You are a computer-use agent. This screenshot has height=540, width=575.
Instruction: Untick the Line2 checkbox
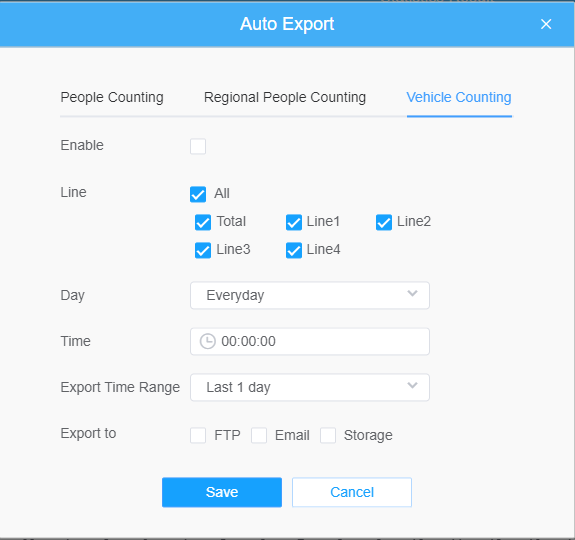pos(384,222)
